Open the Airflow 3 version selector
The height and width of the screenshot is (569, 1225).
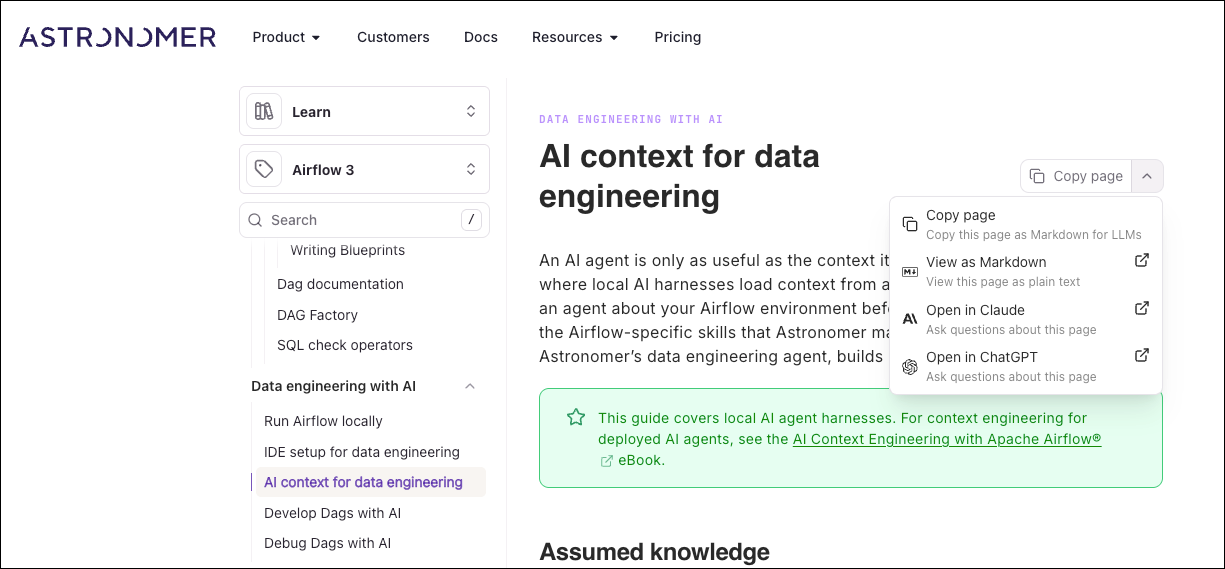coord(364,169)
